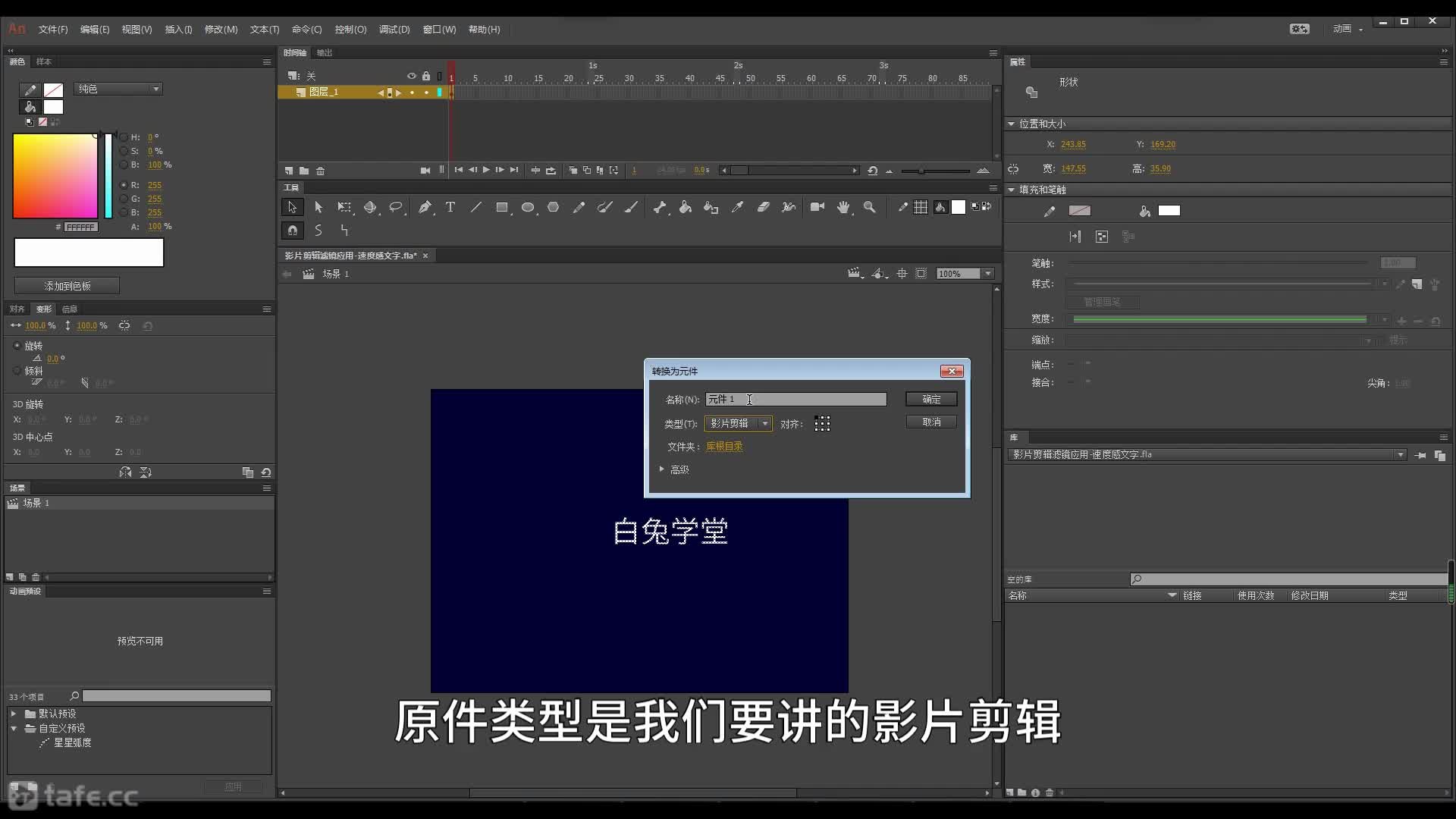1456x819 pixels.
Task: Toggle lock icon for all layers
Action: tap(426, 76)
